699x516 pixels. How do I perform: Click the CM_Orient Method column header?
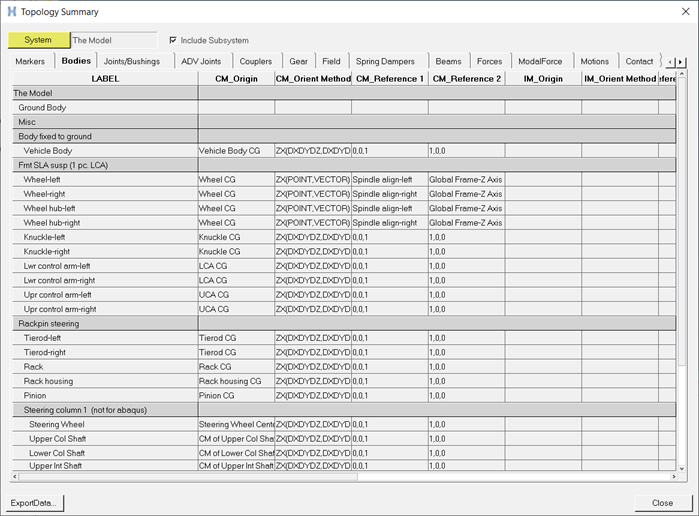click(313, 79)
